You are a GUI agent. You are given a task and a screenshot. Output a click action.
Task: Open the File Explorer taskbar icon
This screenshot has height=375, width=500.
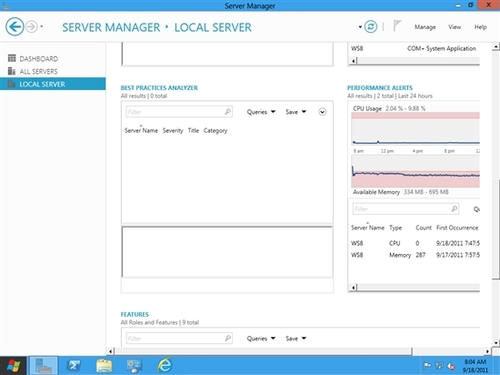104,365
